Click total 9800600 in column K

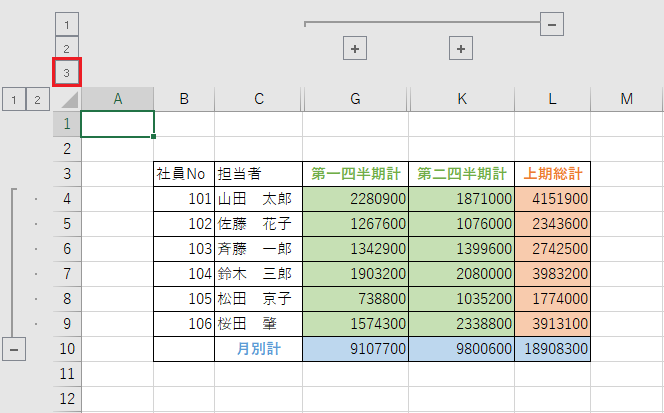tap(462, 349)
